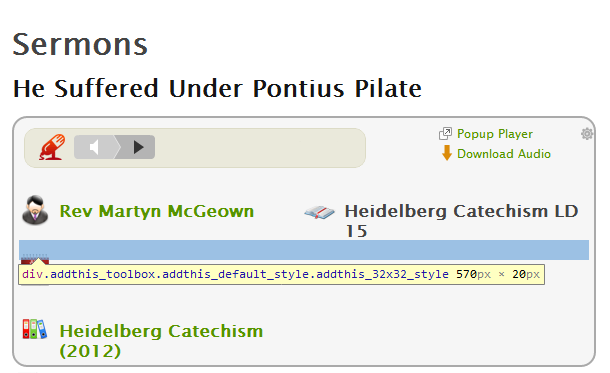
Task: Open the gear settings icon in the player corner
Action: coord(587,134)
